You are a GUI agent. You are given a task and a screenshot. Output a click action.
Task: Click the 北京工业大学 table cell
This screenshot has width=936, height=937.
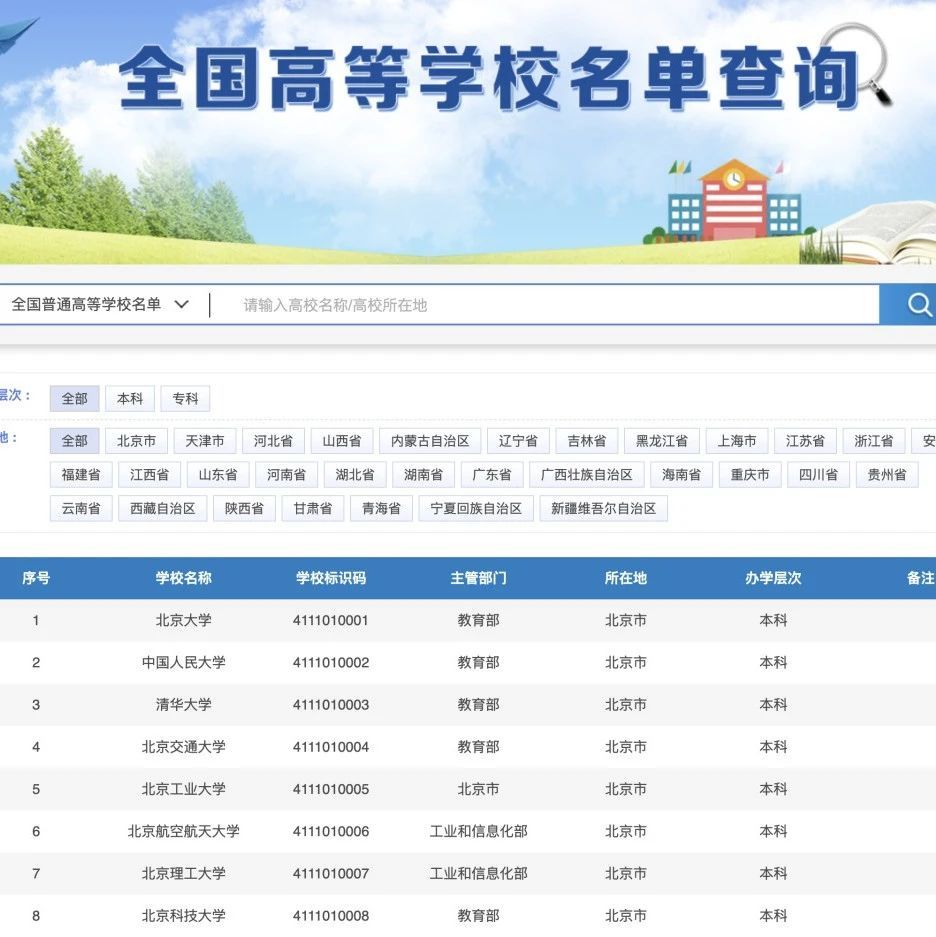tap(183, 789)
